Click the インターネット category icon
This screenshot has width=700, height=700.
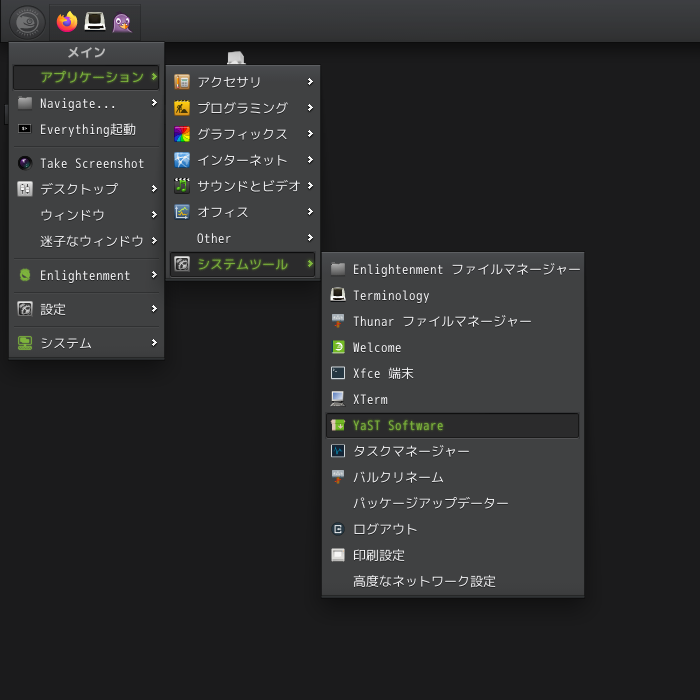182,160
